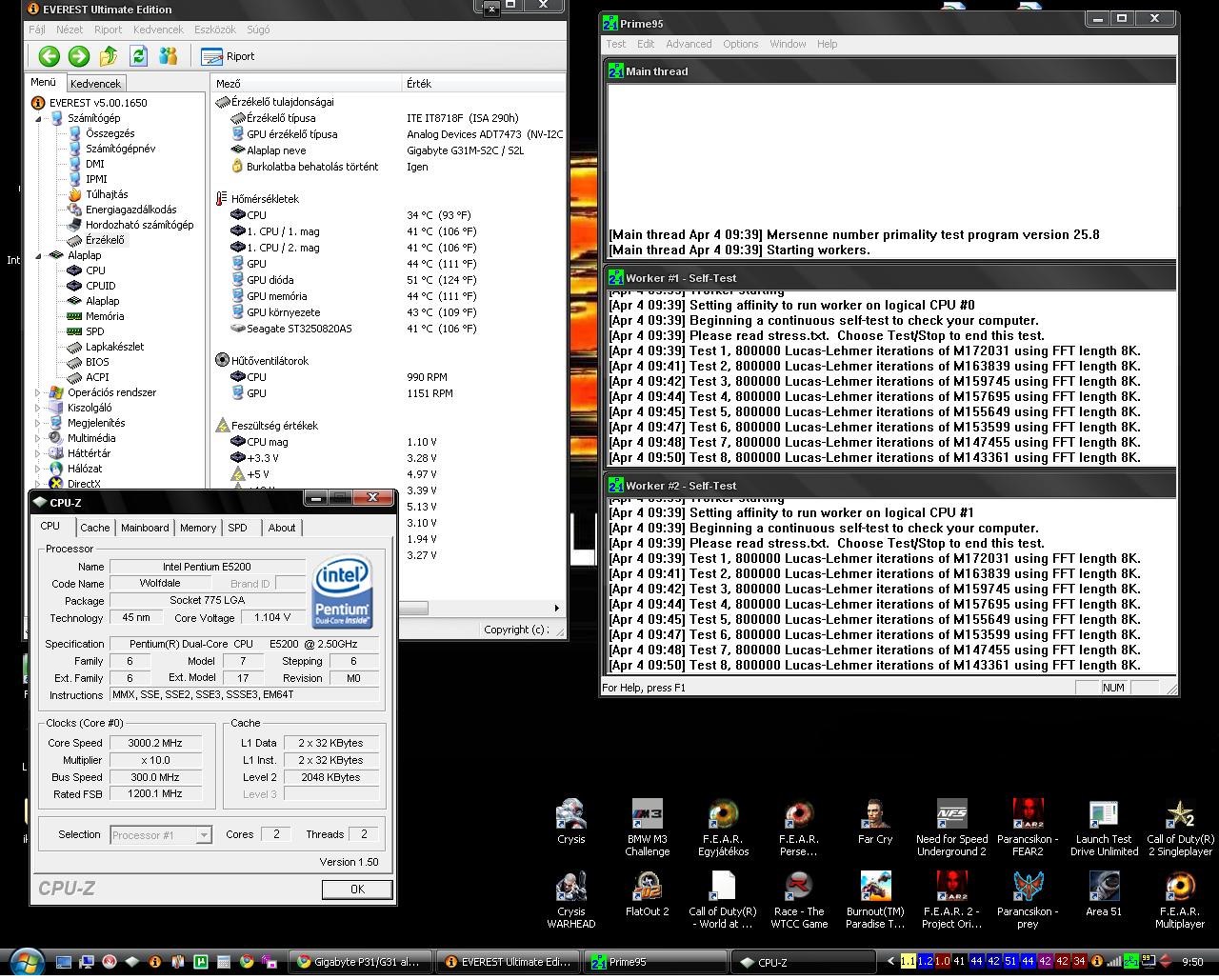Select the Összegzés item in the tree

[110, 133]
